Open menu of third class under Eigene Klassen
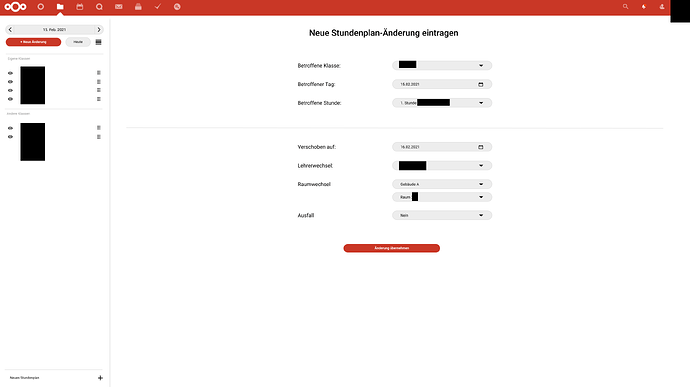The height and width of the screenshot is (387, 690). (x=99, y=90)
